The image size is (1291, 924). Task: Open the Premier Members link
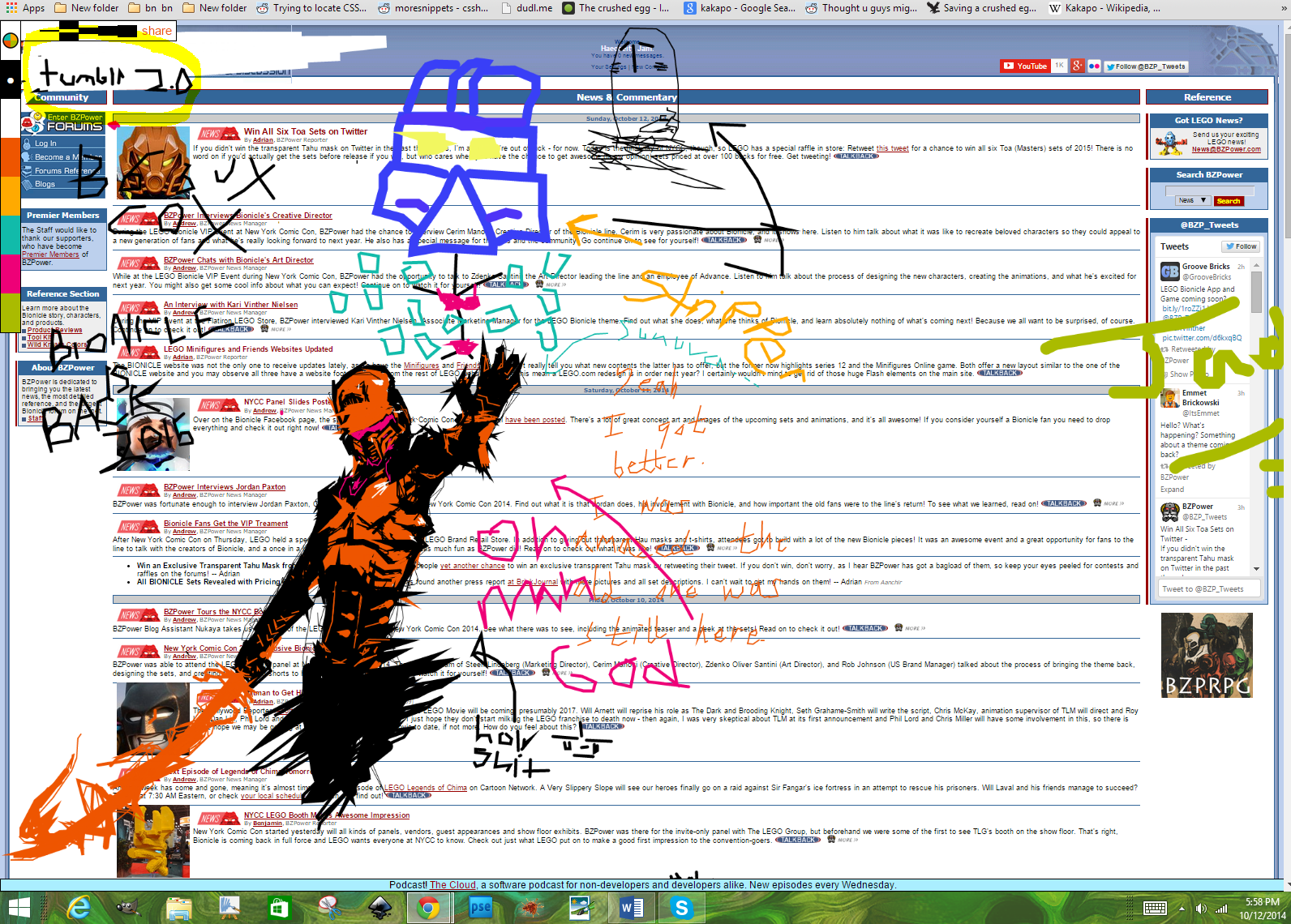pos(50,255)
